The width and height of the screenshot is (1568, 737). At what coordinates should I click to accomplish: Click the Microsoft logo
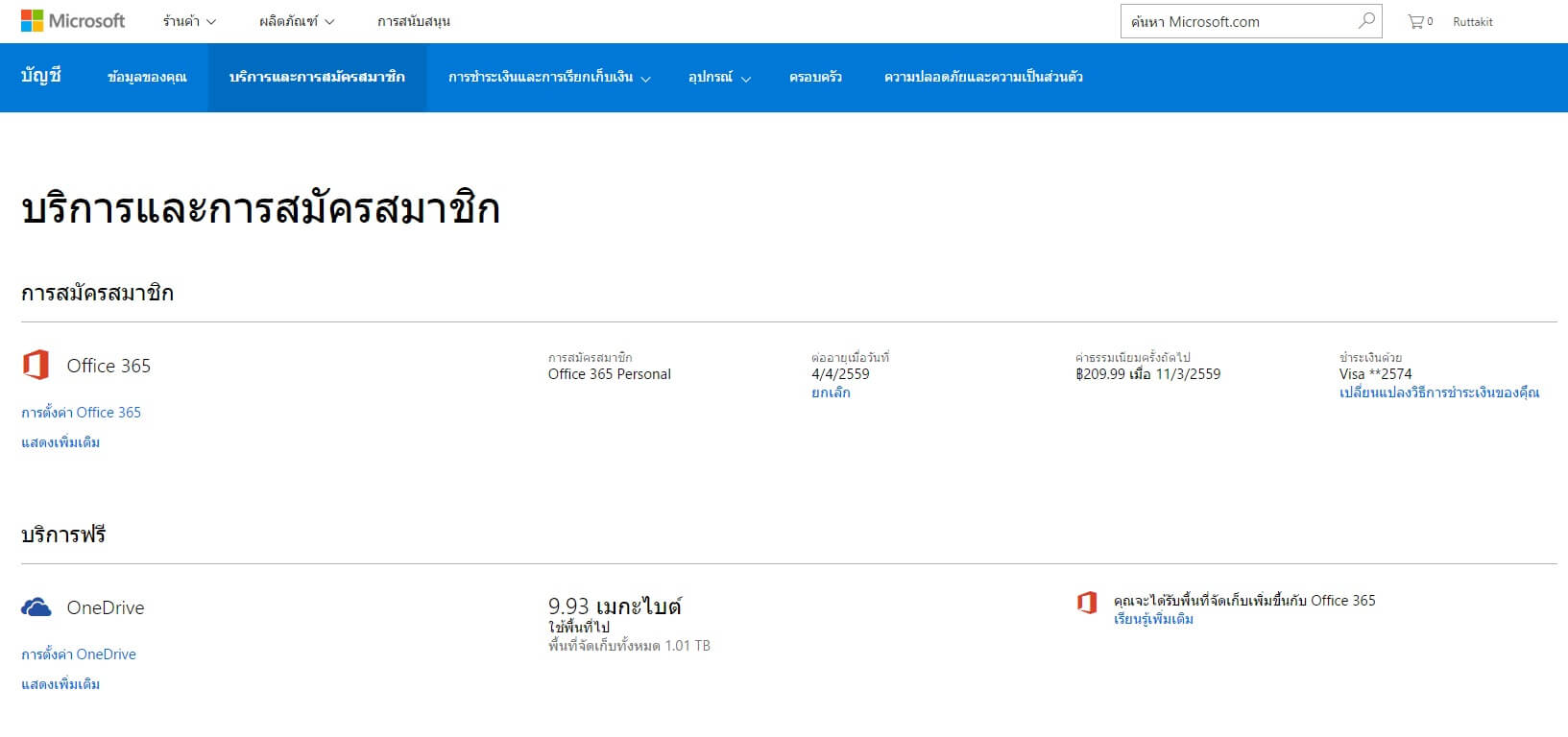(73, 20)
